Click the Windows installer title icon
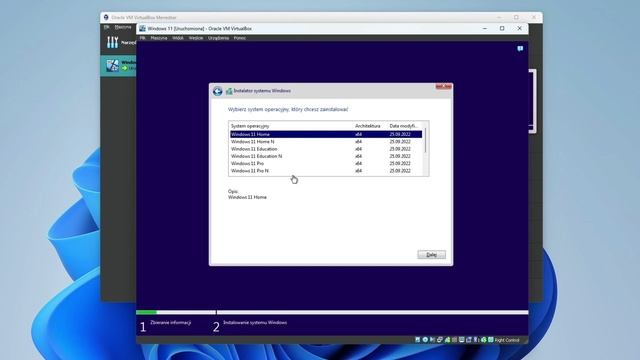The image size is (640, 360). coord(229,91)
